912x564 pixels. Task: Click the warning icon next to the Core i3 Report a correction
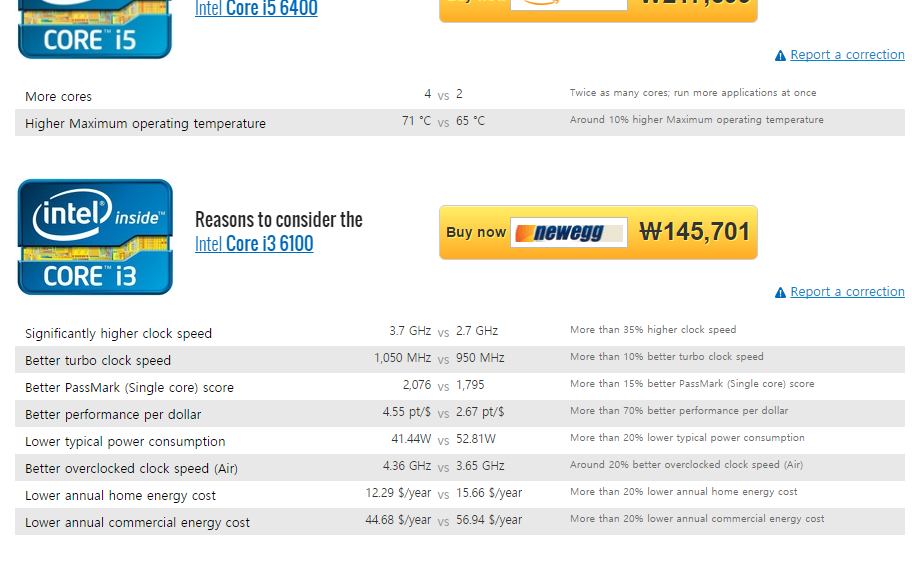coord(781,292)
